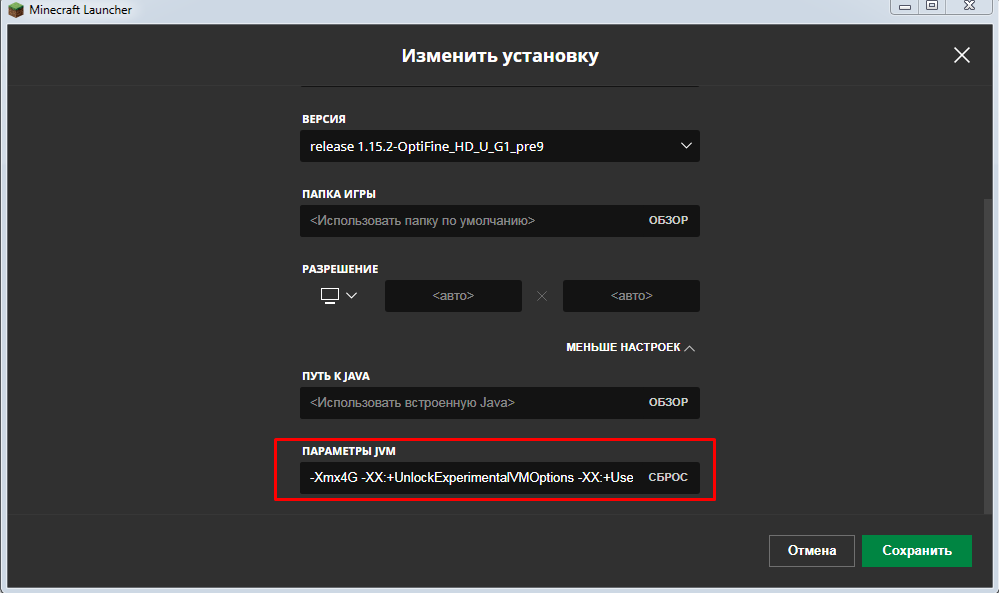
Task: Open the Версия version dropdown
Action: [x=500, y=146]
